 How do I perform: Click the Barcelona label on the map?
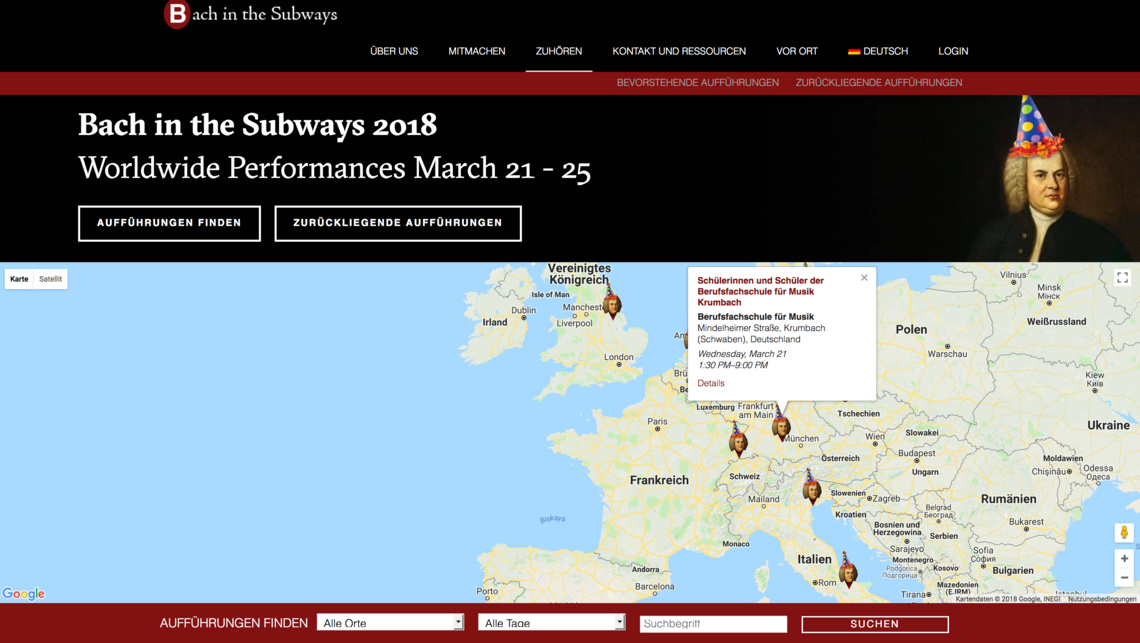pos(655,586)
